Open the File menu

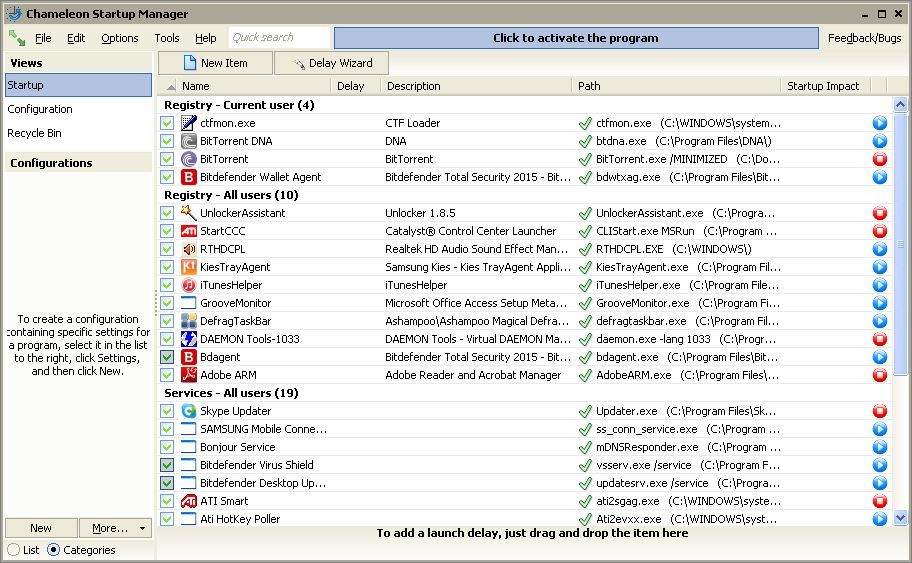(x=43, y=38)
